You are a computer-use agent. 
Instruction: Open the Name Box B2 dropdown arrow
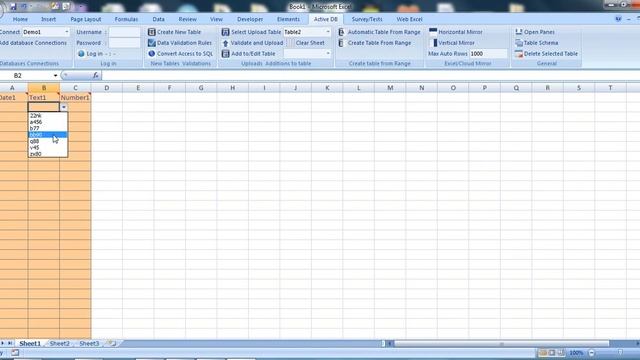pos(55,76)
